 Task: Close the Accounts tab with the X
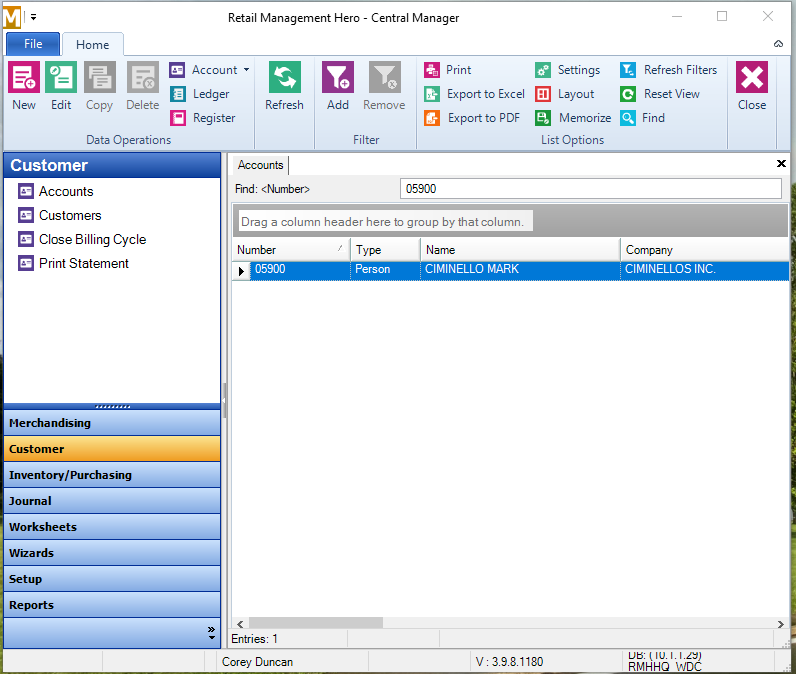[x=781, y=163]
